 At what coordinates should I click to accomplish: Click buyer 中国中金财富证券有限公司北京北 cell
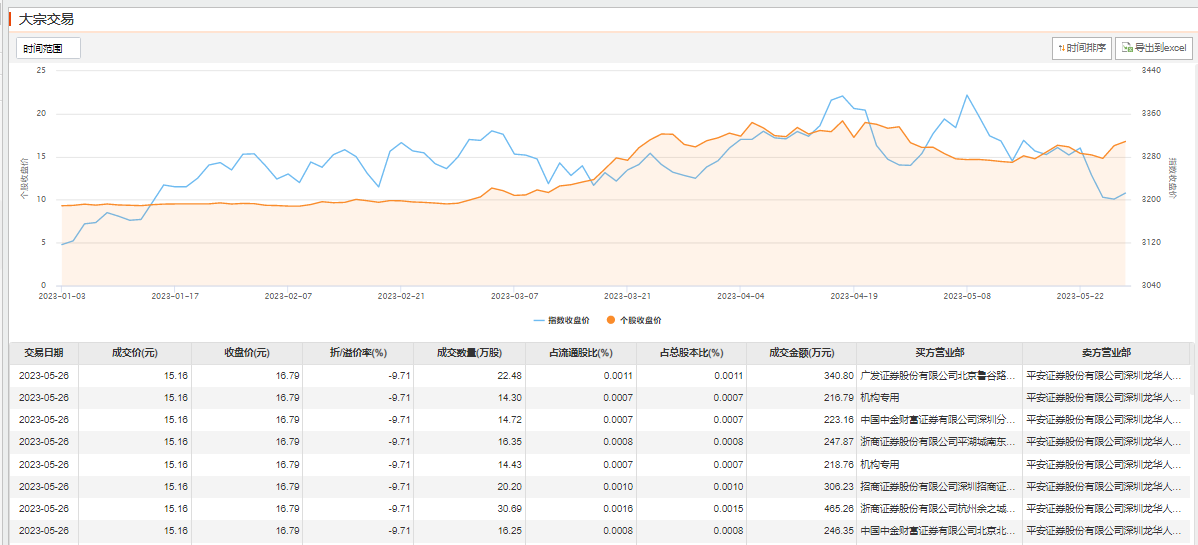coord(939,531)
